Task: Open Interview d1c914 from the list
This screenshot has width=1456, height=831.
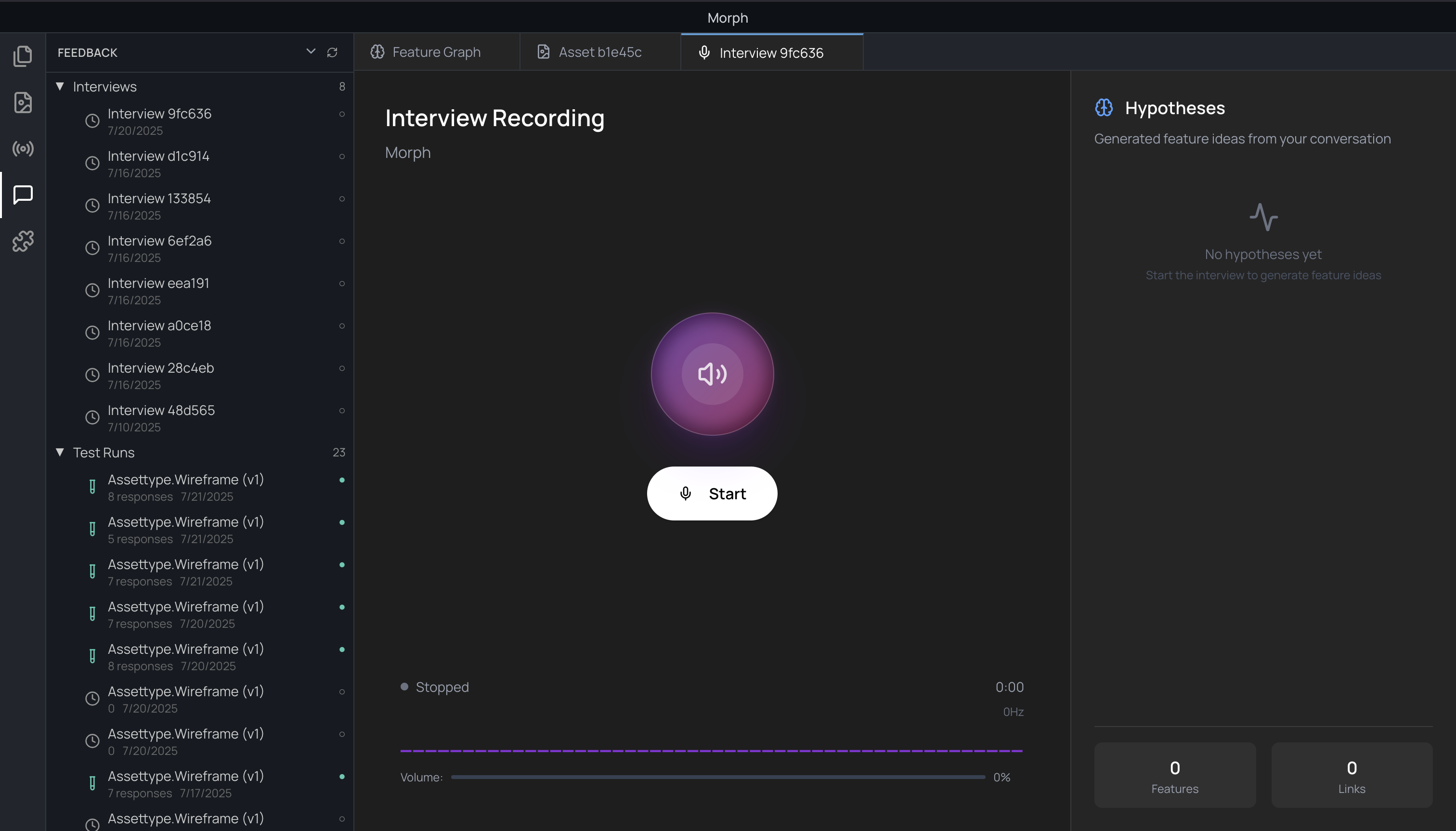Action: coord(159,163)
